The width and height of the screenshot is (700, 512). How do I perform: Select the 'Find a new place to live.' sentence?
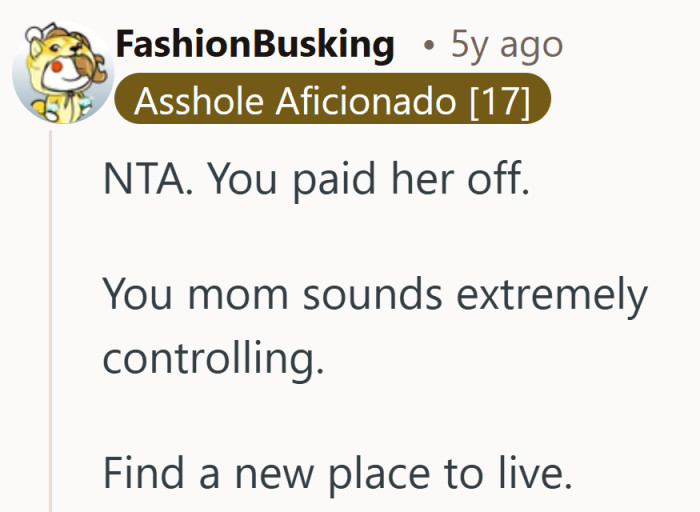pyautogui.click(x=338, y=474)
